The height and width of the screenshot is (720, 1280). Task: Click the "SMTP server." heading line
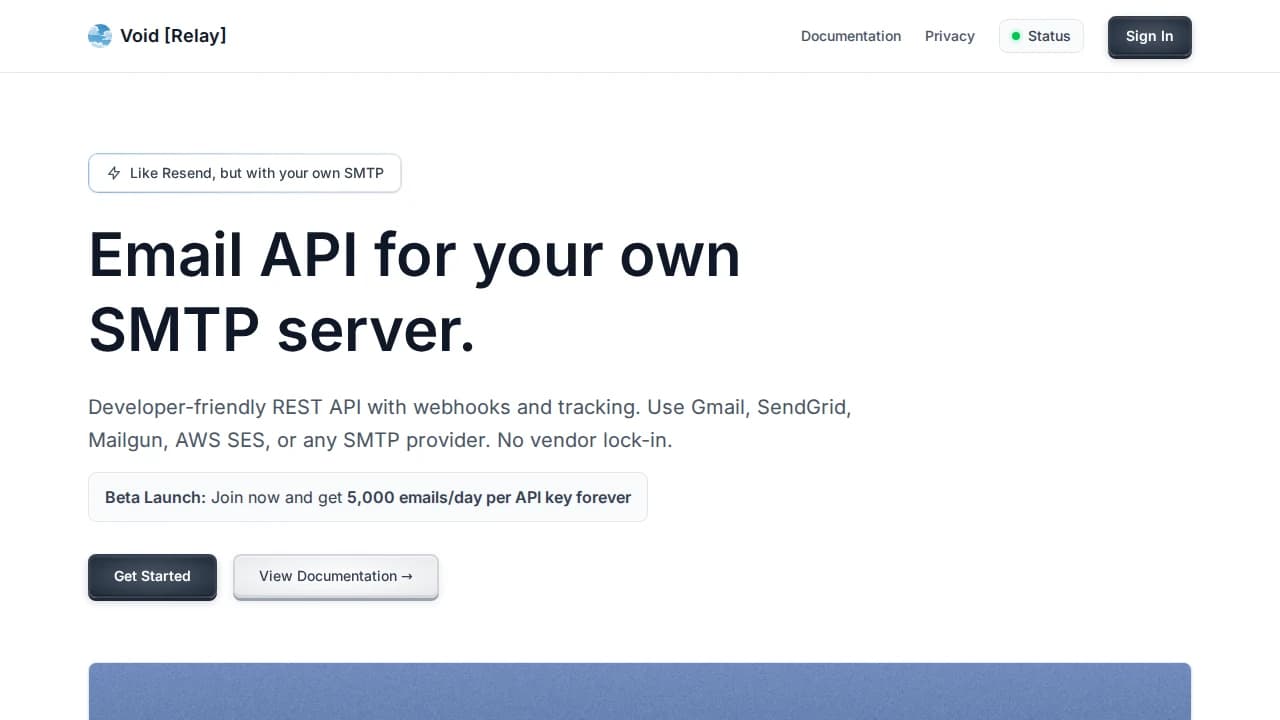coord(281,330)
